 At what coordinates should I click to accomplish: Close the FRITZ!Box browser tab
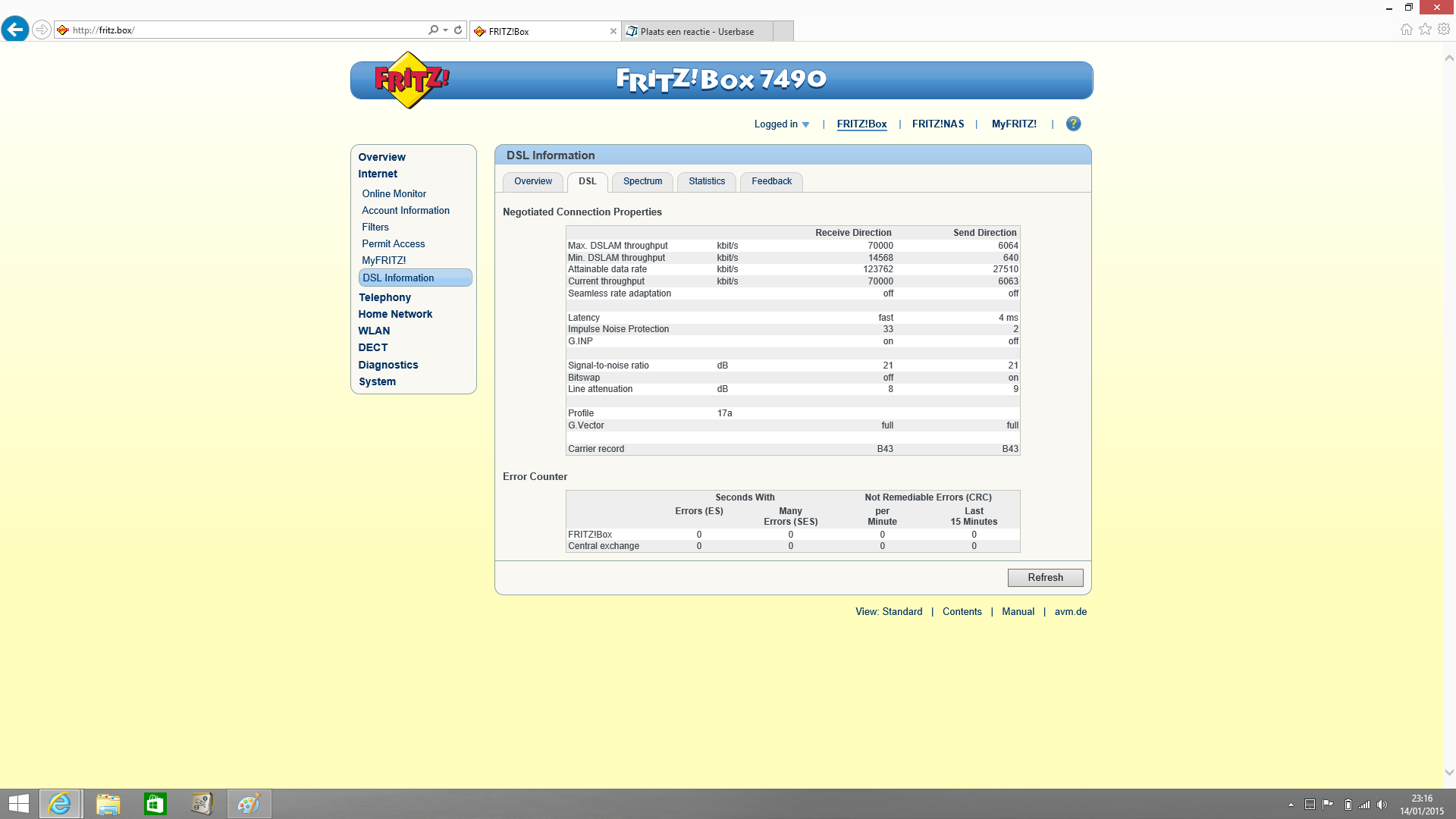pos(613,31)
